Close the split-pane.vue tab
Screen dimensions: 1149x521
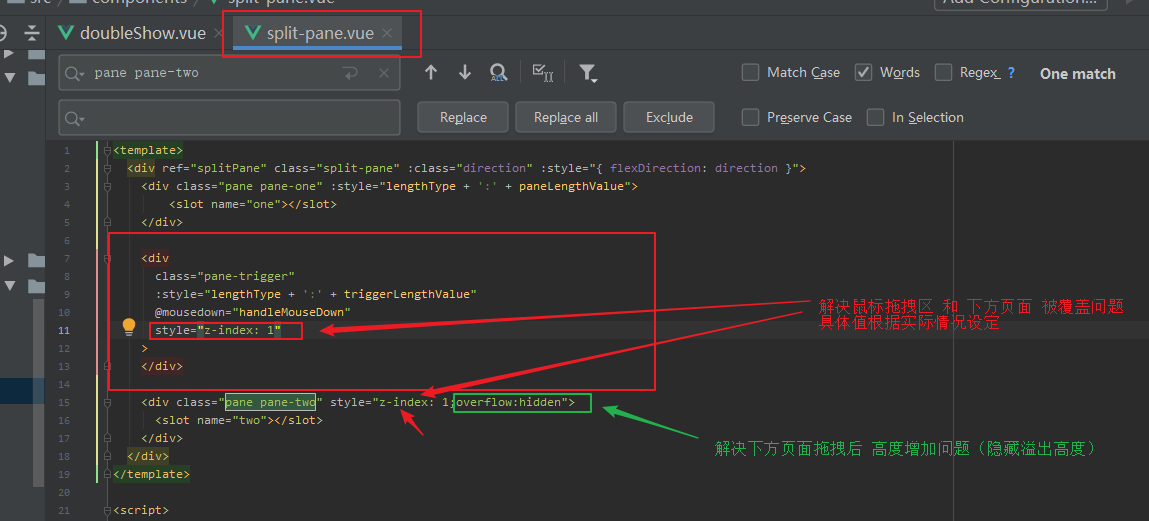[387, 33]
